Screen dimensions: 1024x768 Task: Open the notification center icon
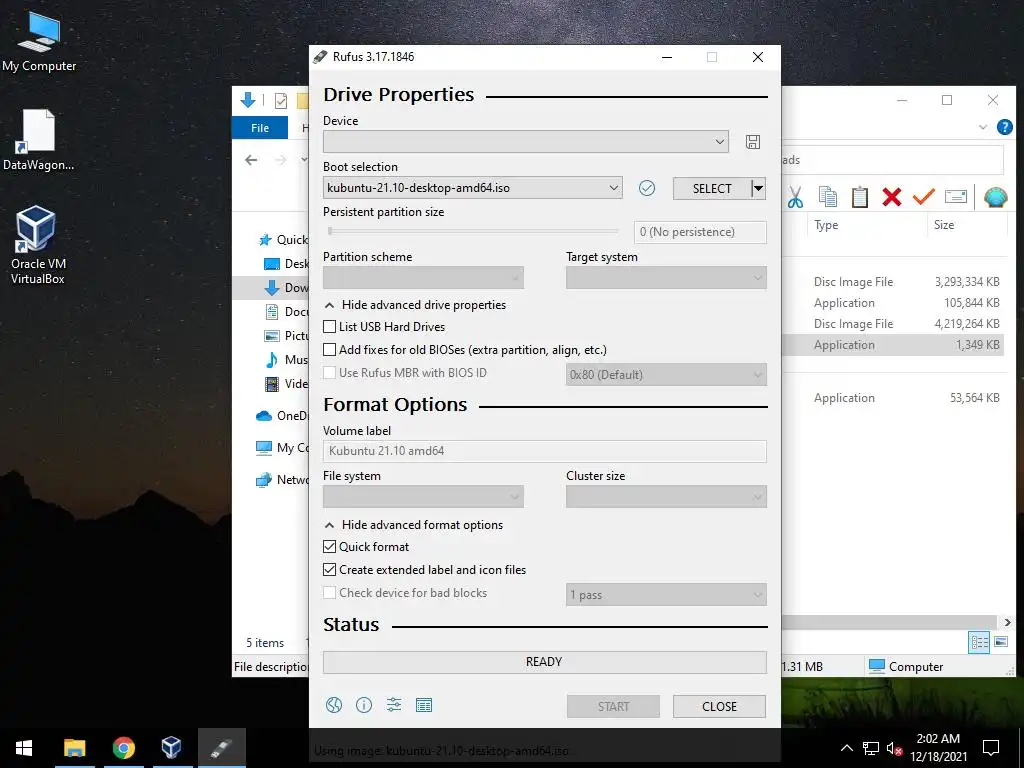991,748
